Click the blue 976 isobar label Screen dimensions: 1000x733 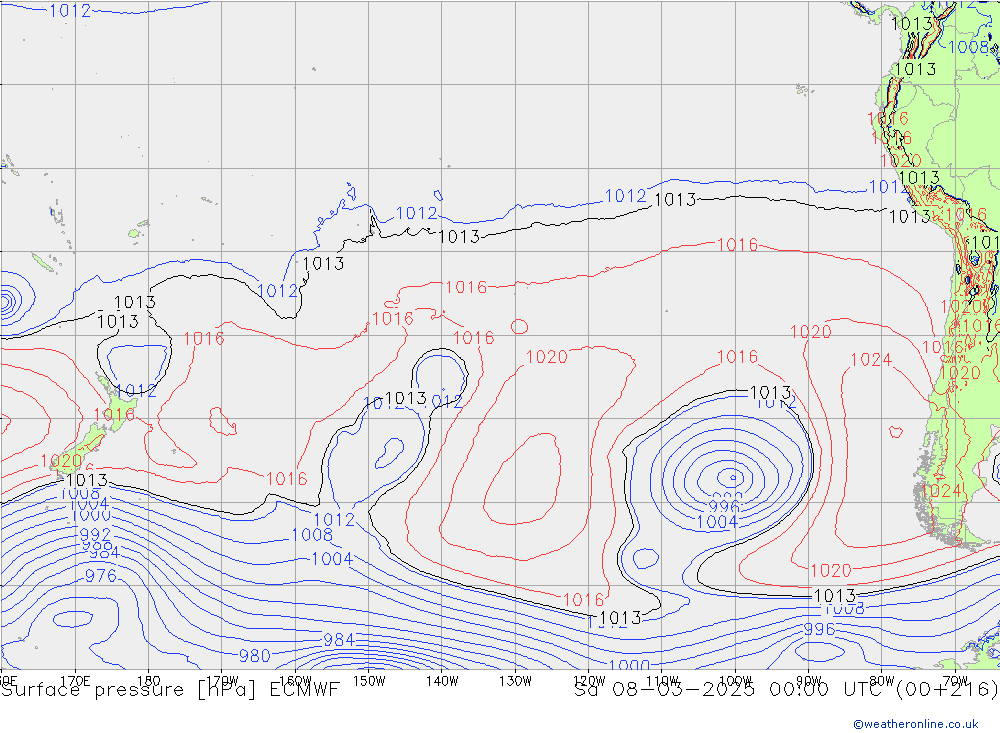click(x=101, y=576)
